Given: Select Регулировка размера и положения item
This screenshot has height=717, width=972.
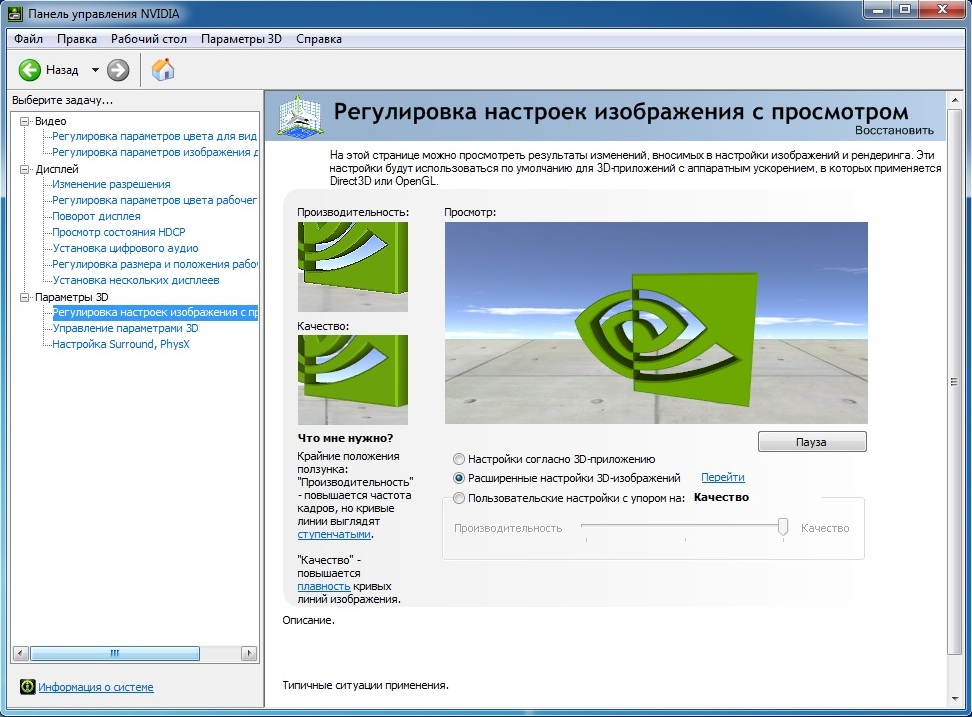Looking at the screenshot, I should [x=155, y=265].
